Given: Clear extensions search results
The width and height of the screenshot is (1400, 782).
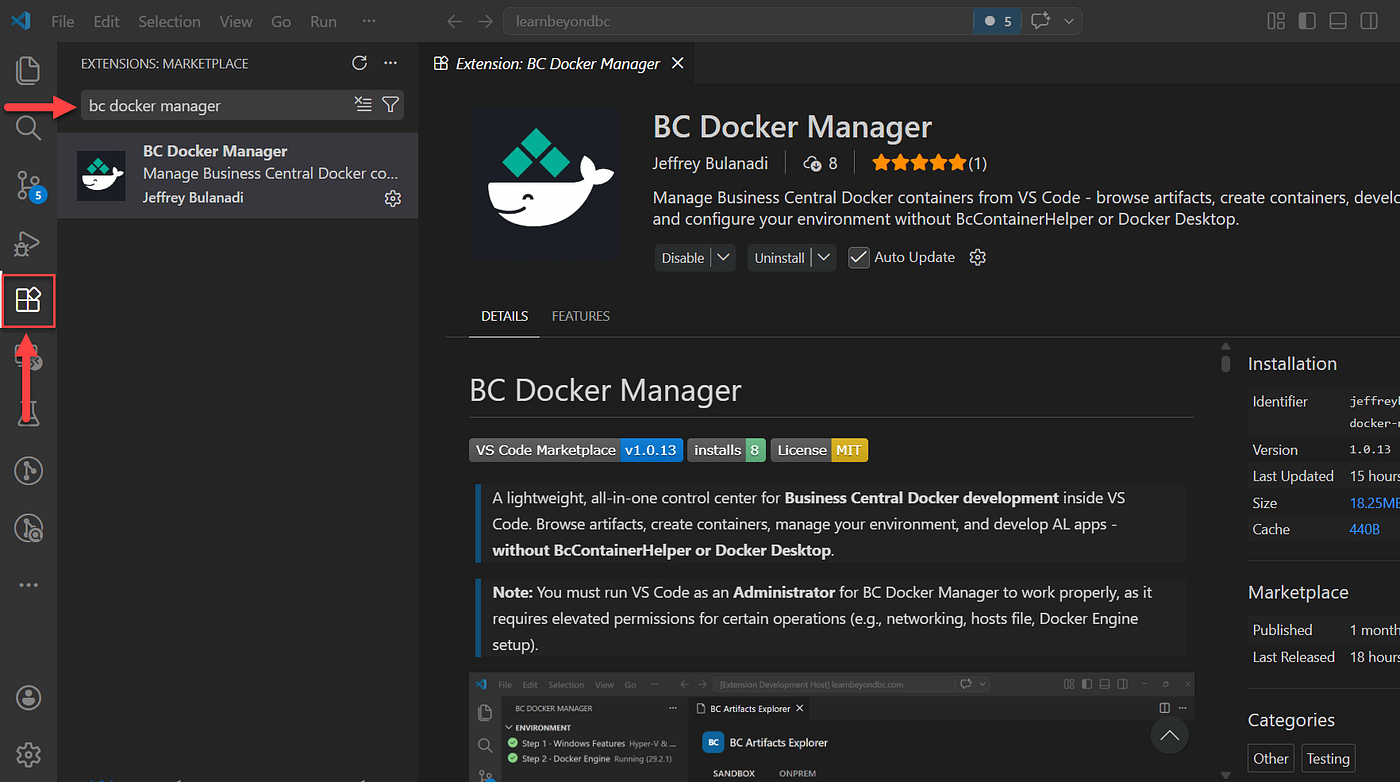Looking at the screenshot, I should [x=363, y=105].
